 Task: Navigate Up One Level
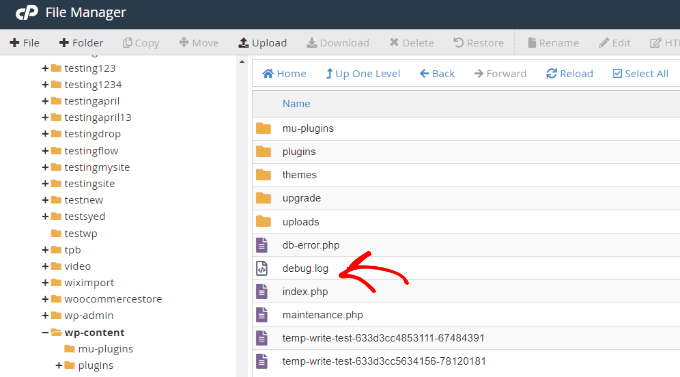(363, 74)
